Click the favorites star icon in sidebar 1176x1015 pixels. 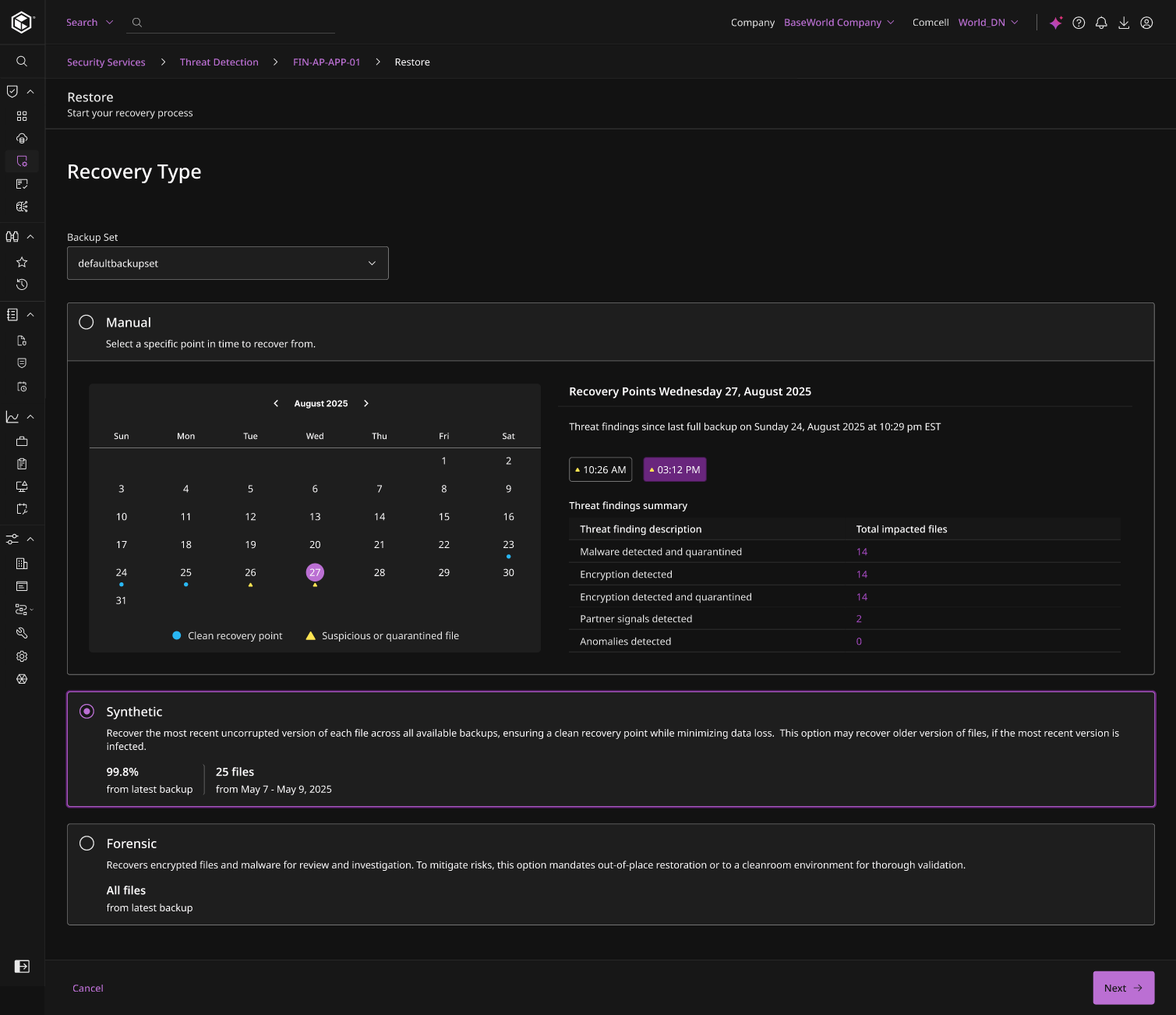(x=22, y=262)
